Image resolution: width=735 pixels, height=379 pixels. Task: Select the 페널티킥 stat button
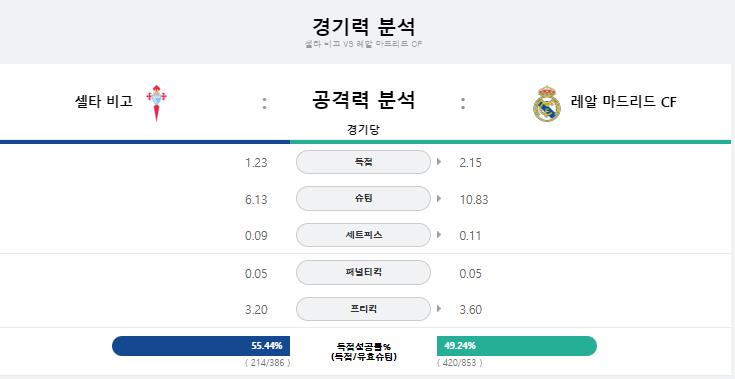point(363,272)
